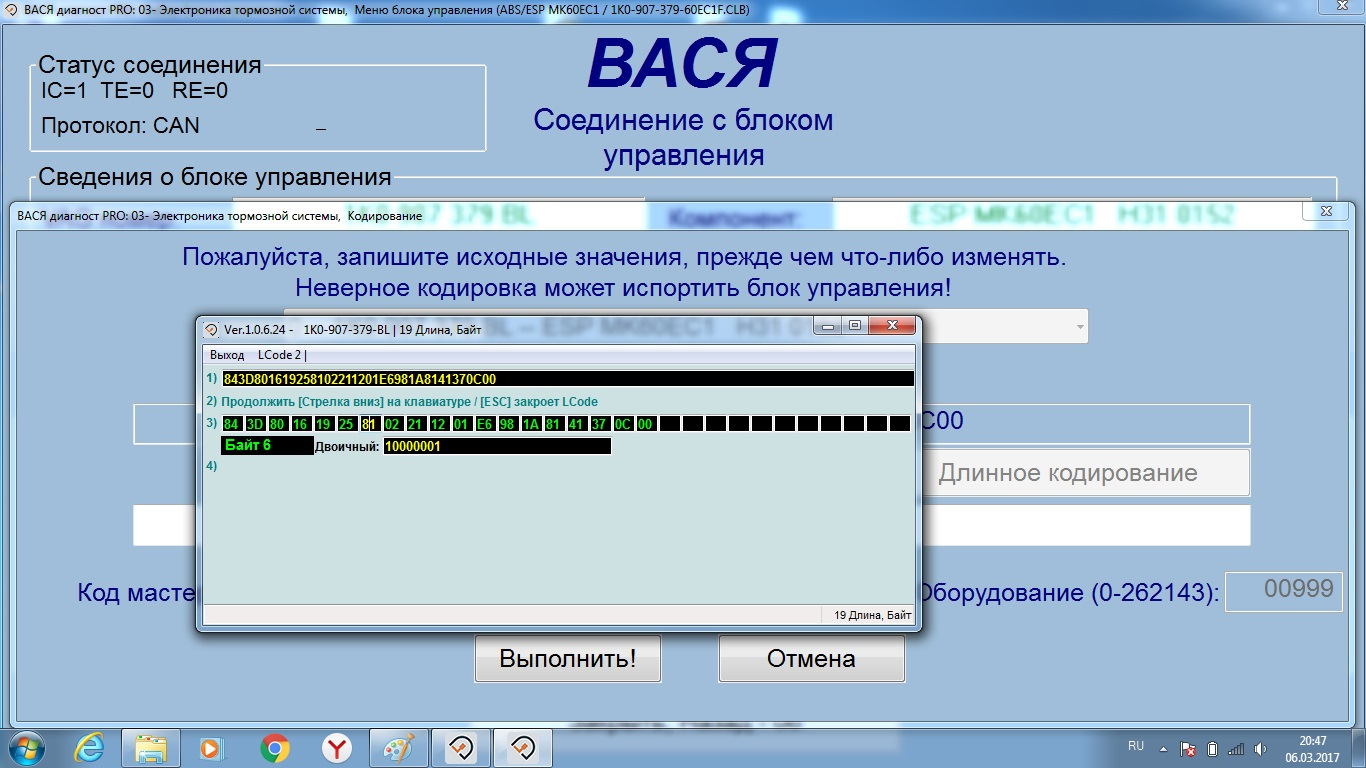Select byte cell 00
Image resolution: width=1366 pixels, height=768 pixels.
coord(646,424)
